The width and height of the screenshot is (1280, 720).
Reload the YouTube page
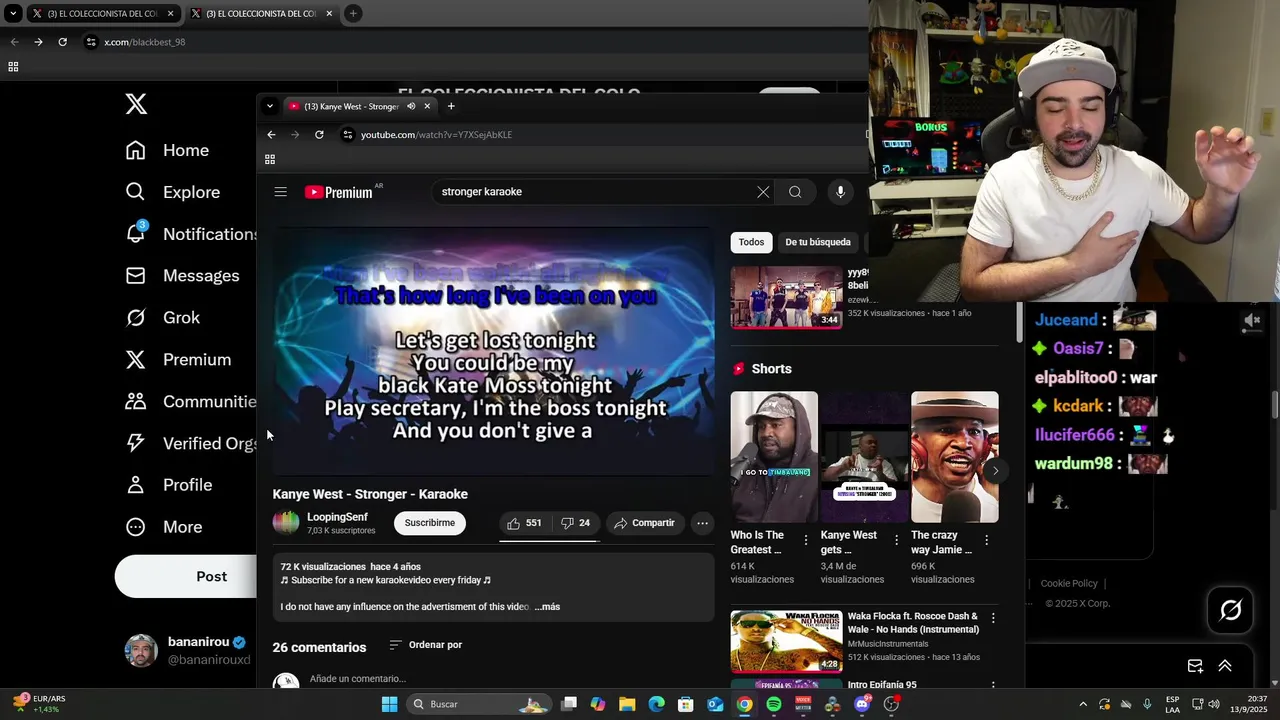[x=319, y=135]
